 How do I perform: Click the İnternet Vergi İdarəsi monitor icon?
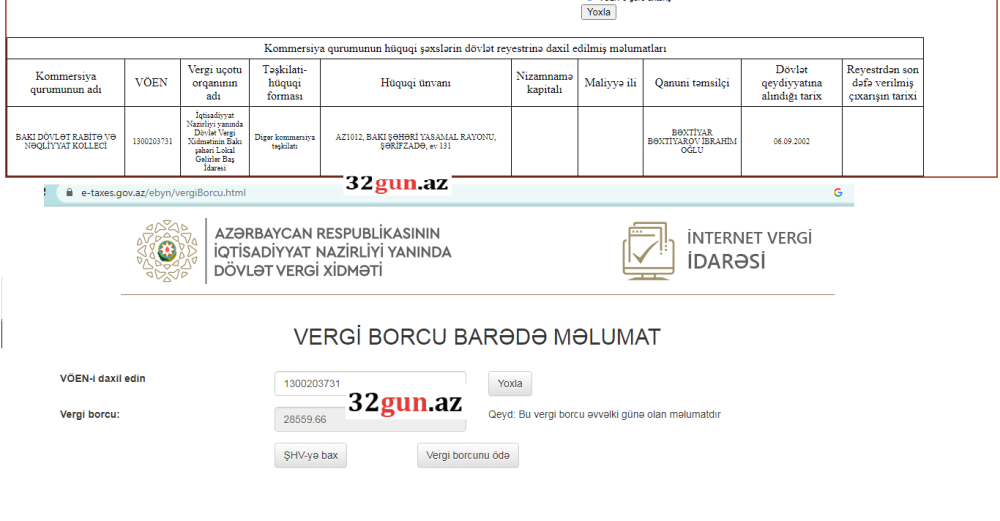(x=648, y=251)
